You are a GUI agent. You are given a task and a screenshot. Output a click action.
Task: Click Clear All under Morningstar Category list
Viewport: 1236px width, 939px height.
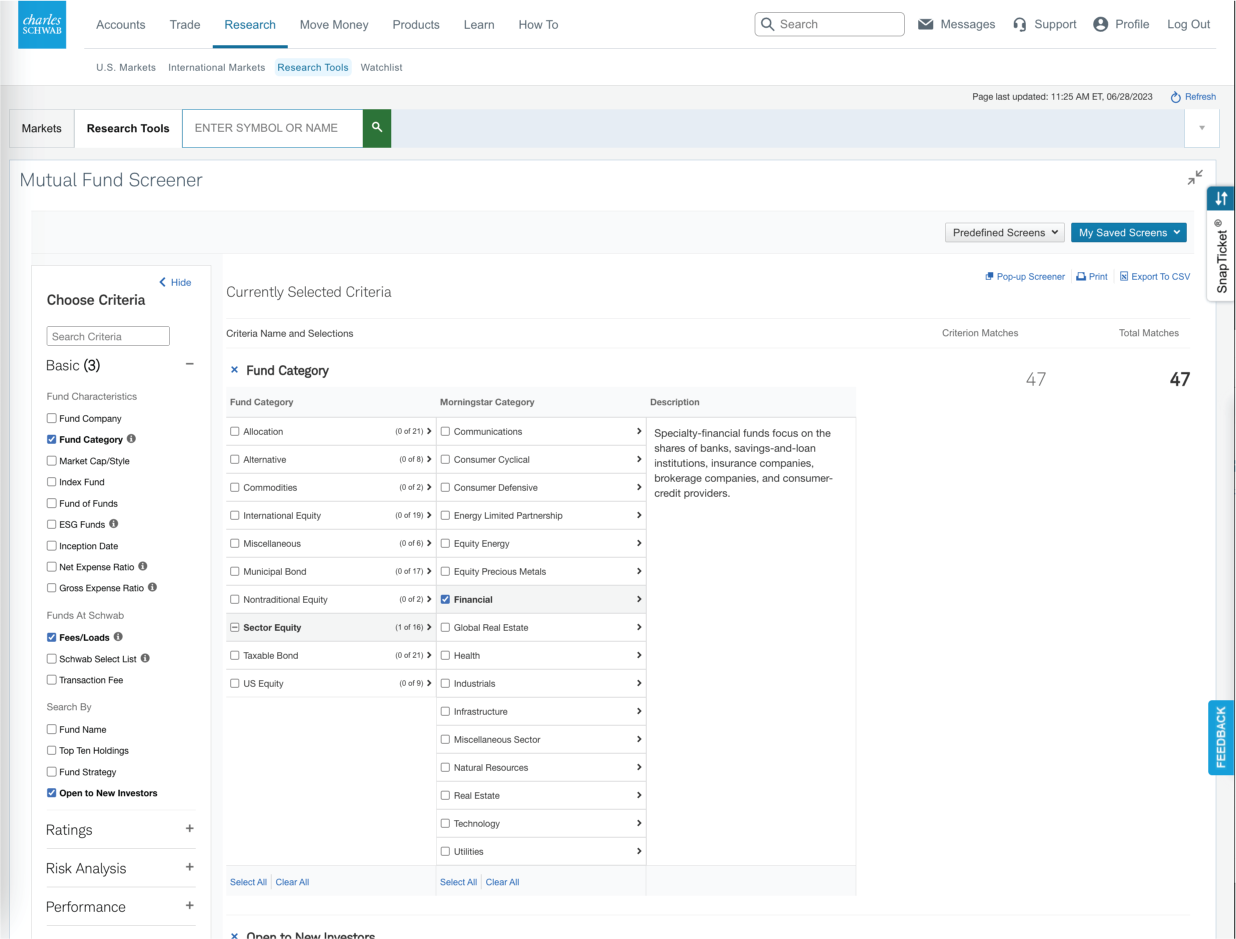502,882
